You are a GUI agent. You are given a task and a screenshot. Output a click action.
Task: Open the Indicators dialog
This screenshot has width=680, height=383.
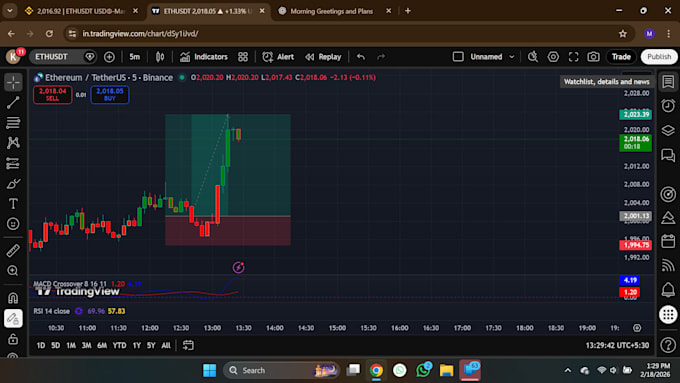[204, 57]
